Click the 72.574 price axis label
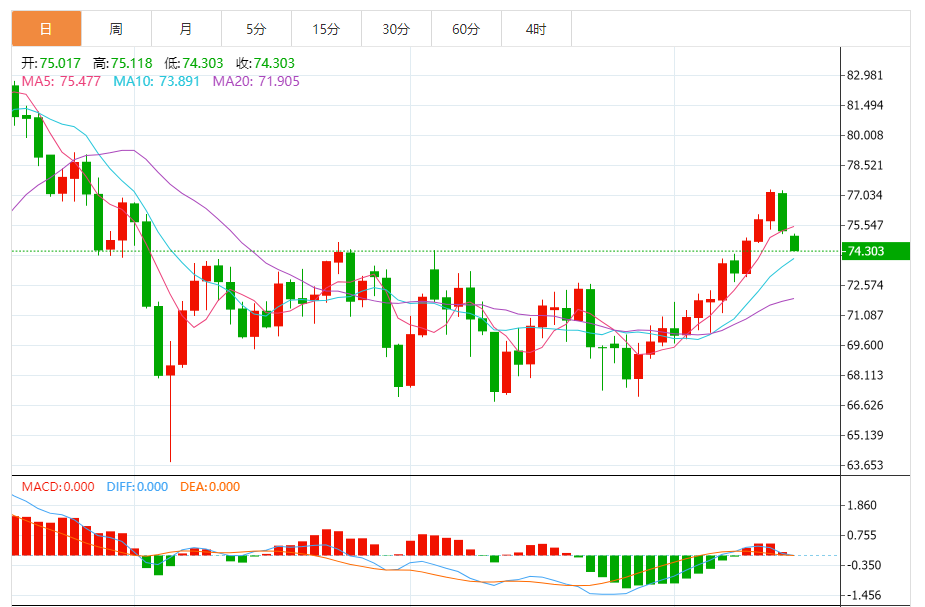Viewport: 925px width, 607px height. 865,286
